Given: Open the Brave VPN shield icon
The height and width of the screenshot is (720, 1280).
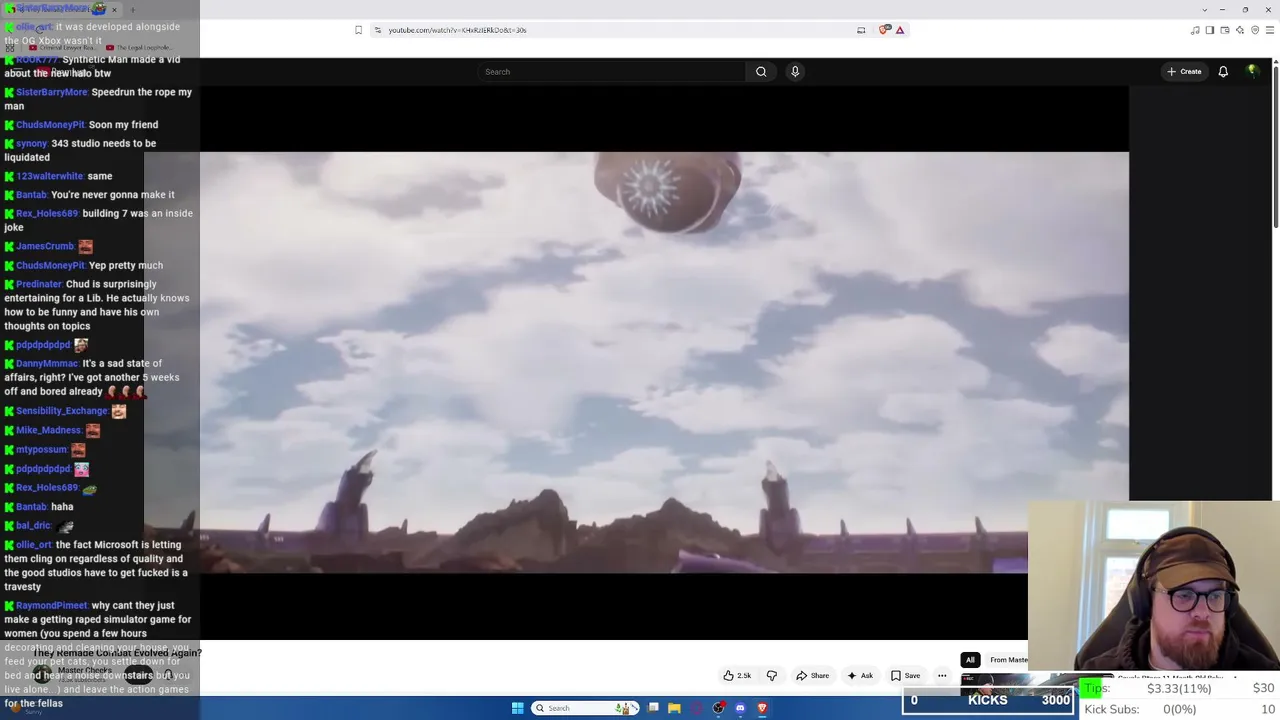Looking at the screenshot, I should tap(1255, 30).
